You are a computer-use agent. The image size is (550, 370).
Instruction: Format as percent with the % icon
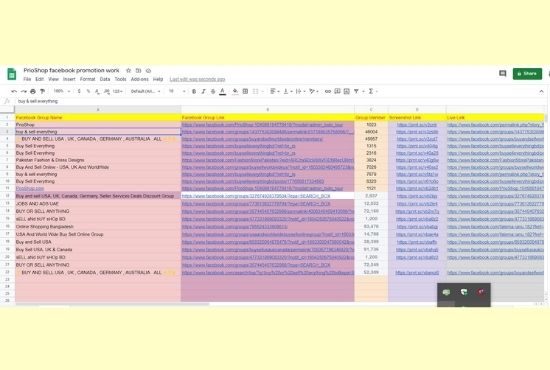click(x=88, y=91)
